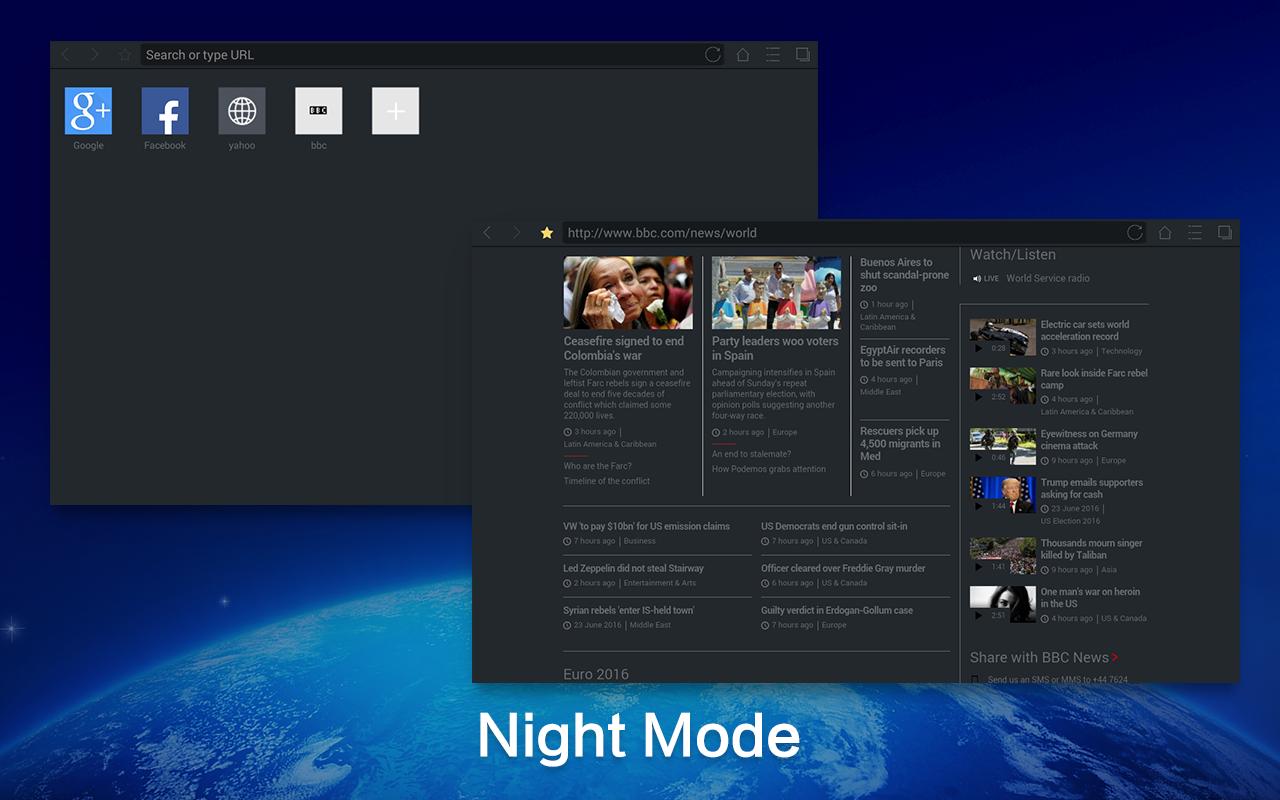This screenshot has height=800, width=1280.
Task: Open 'Led Zeppelin did not steal Stairway'
Action: (x=633, y=568)
